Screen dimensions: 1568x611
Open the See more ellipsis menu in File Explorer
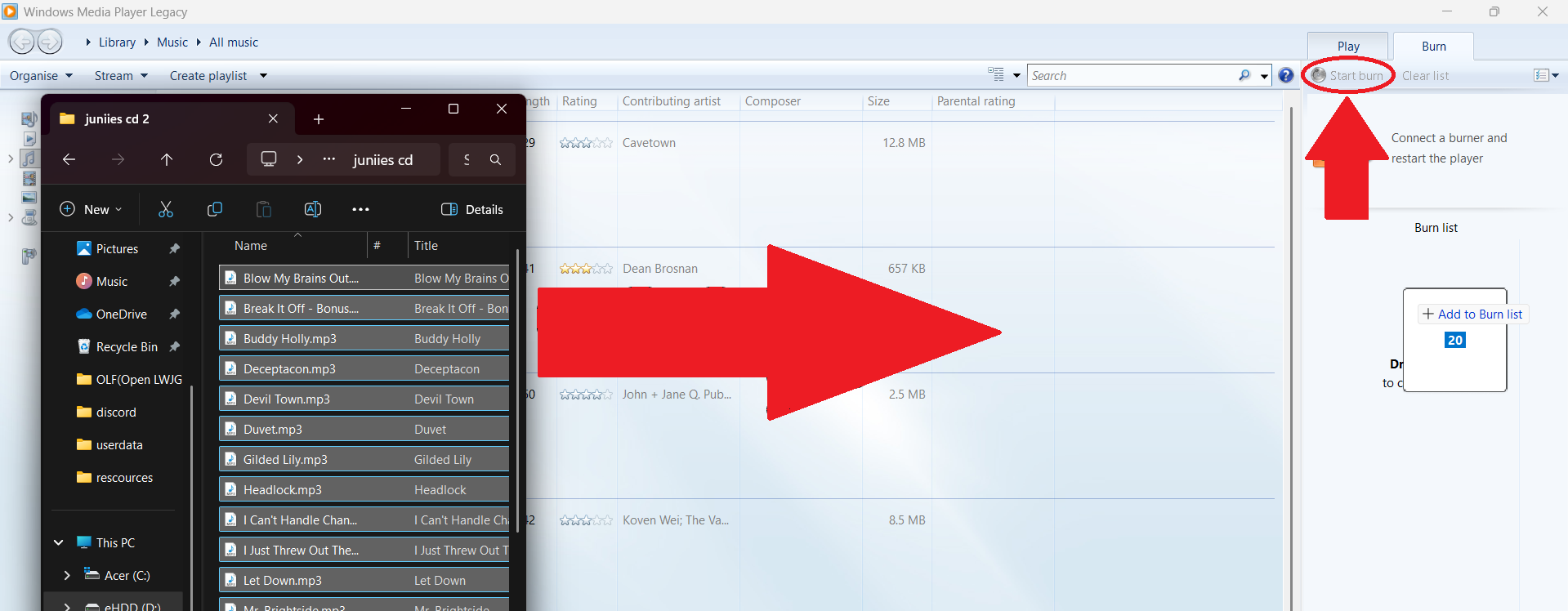tap(360, 209)
